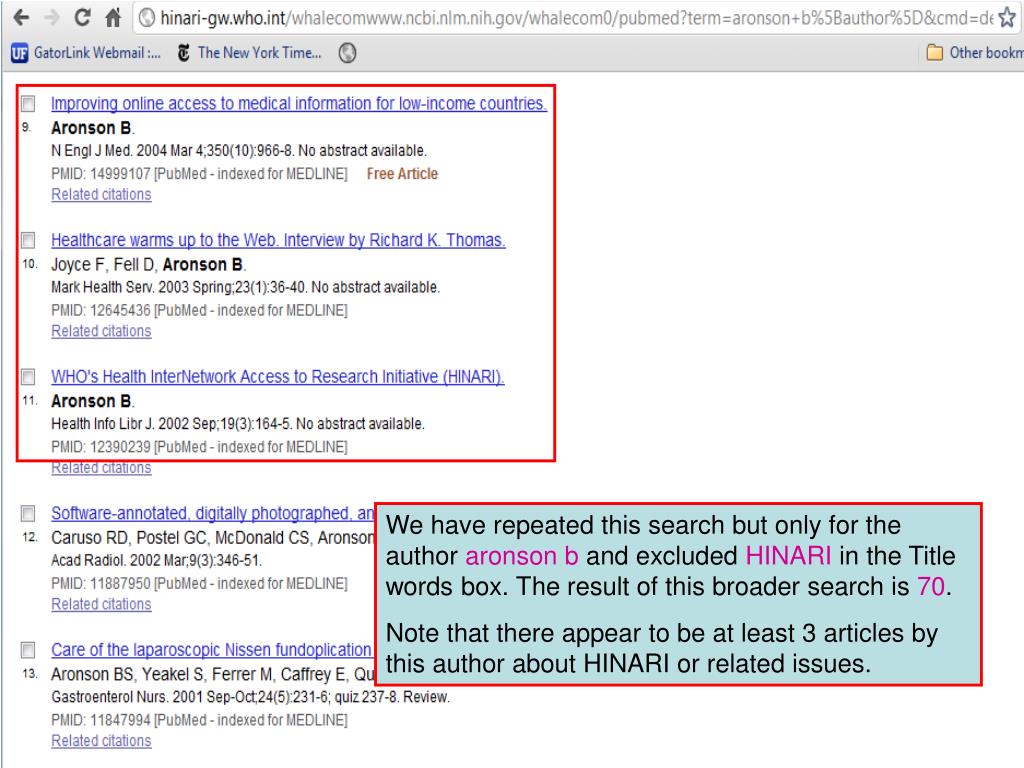Check the box for result 12
The image size is (1024, 768).
click(x=28, y=514)
